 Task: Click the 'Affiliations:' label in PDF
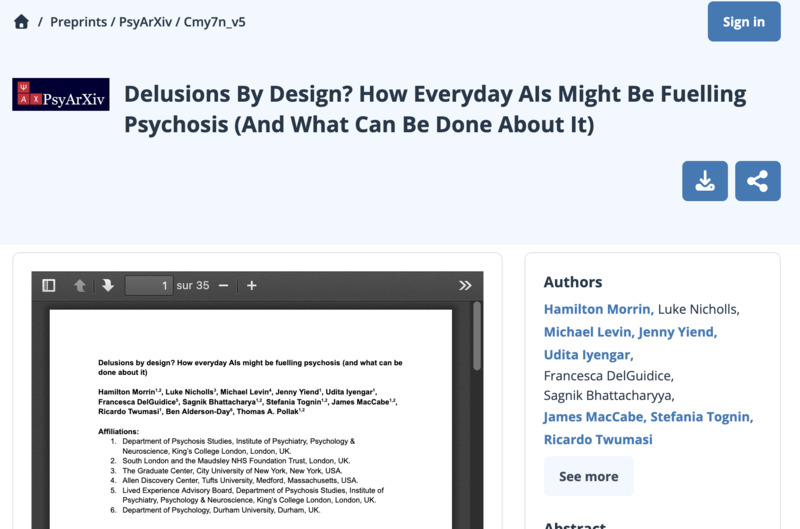(118, 432)
